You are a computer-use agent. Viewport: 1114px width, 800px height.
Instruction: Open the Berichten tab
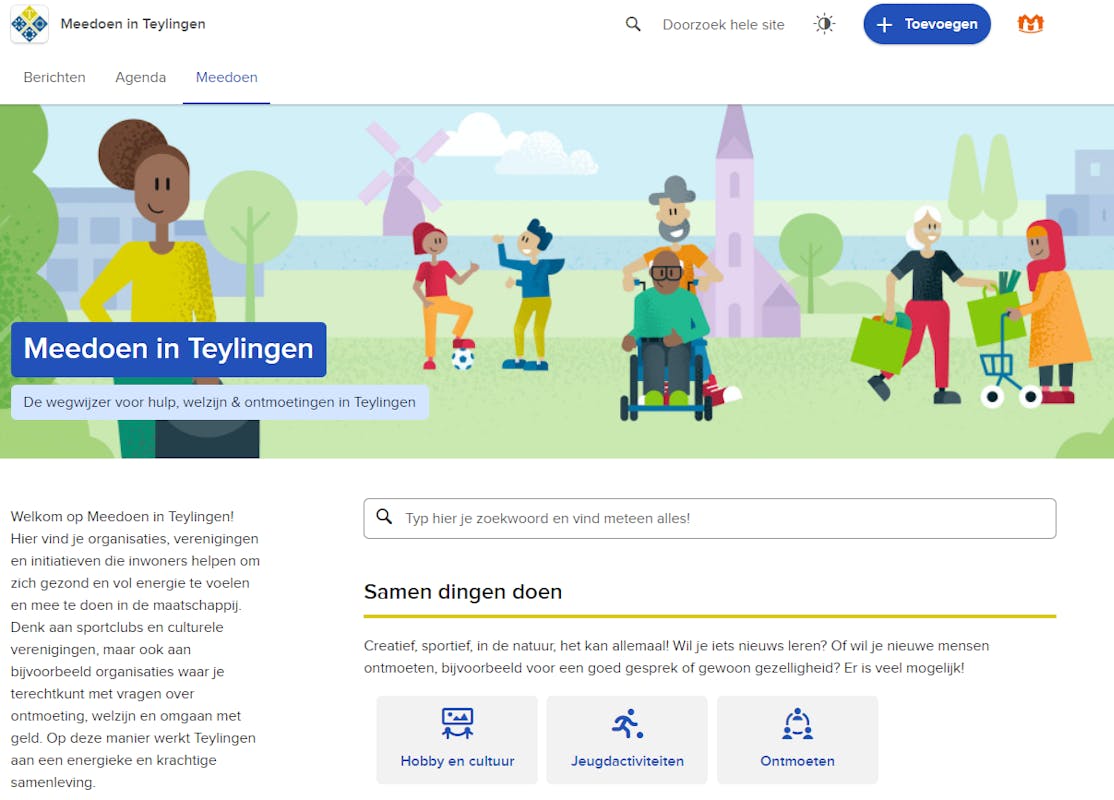55,77
